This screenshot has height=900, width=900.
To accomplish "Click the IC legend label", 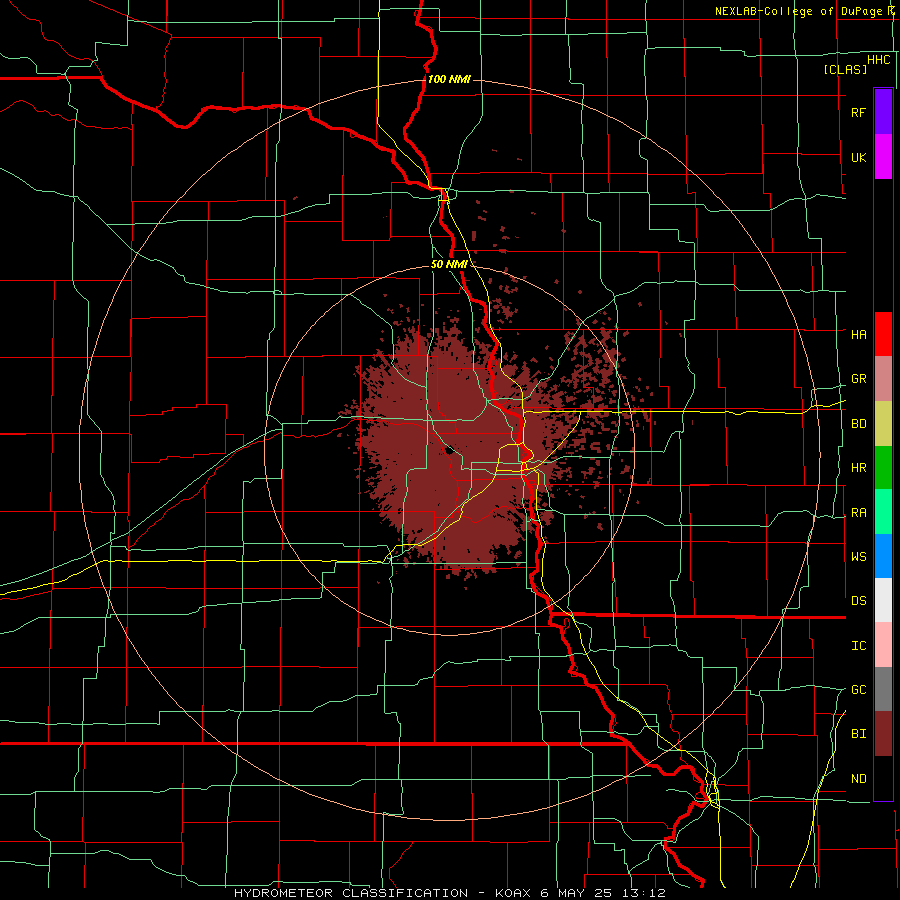I will tap(858, 645).
